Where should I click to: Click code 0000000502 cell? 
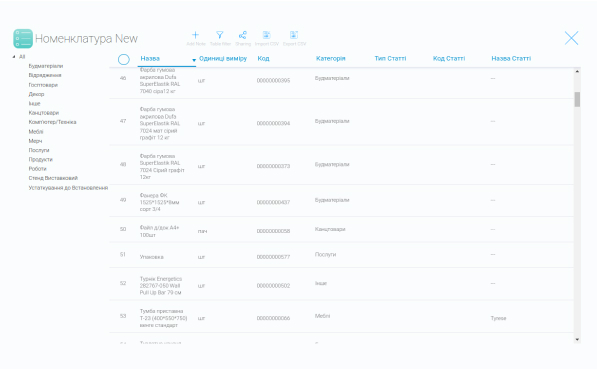click(x=273, y=286)
